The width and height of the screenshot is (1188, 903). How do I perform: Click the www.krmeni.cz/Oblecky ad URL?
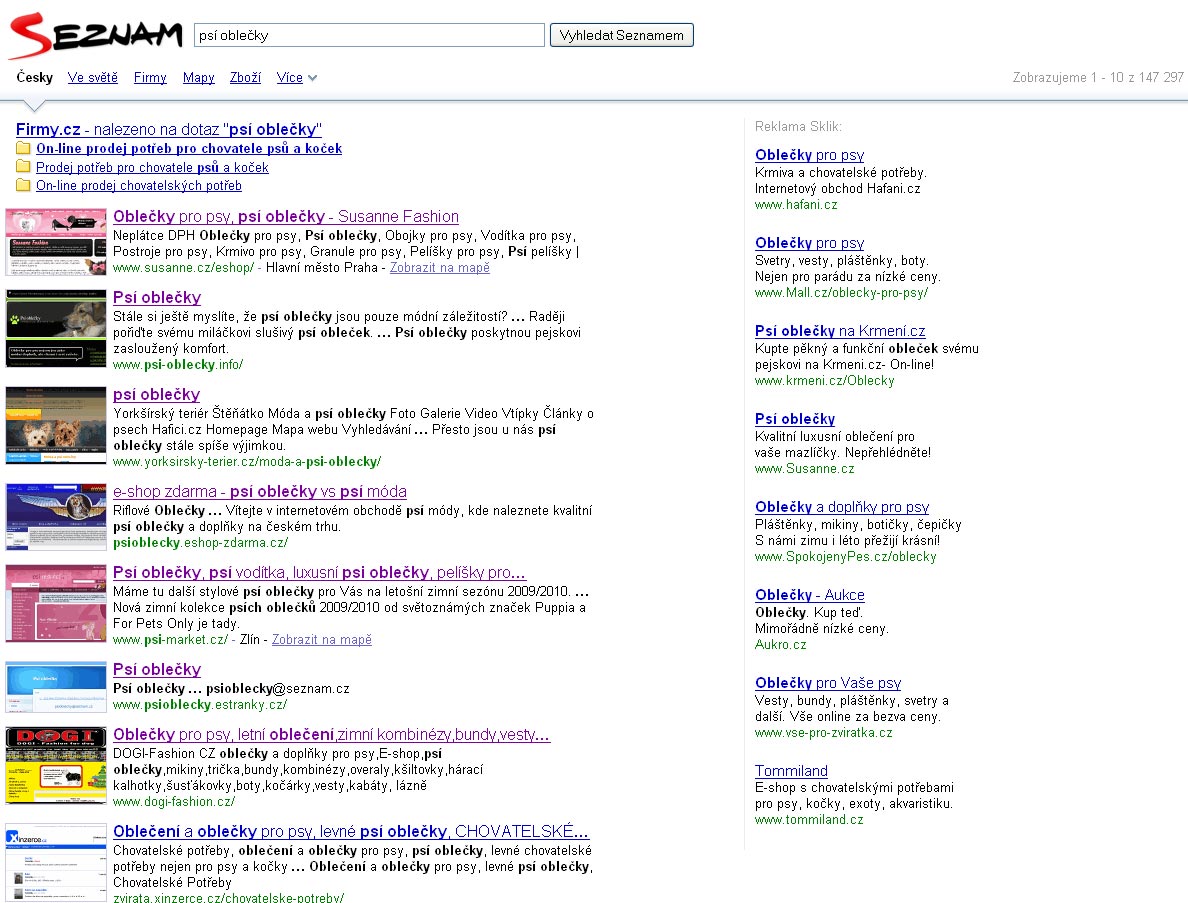pos(824,380)
